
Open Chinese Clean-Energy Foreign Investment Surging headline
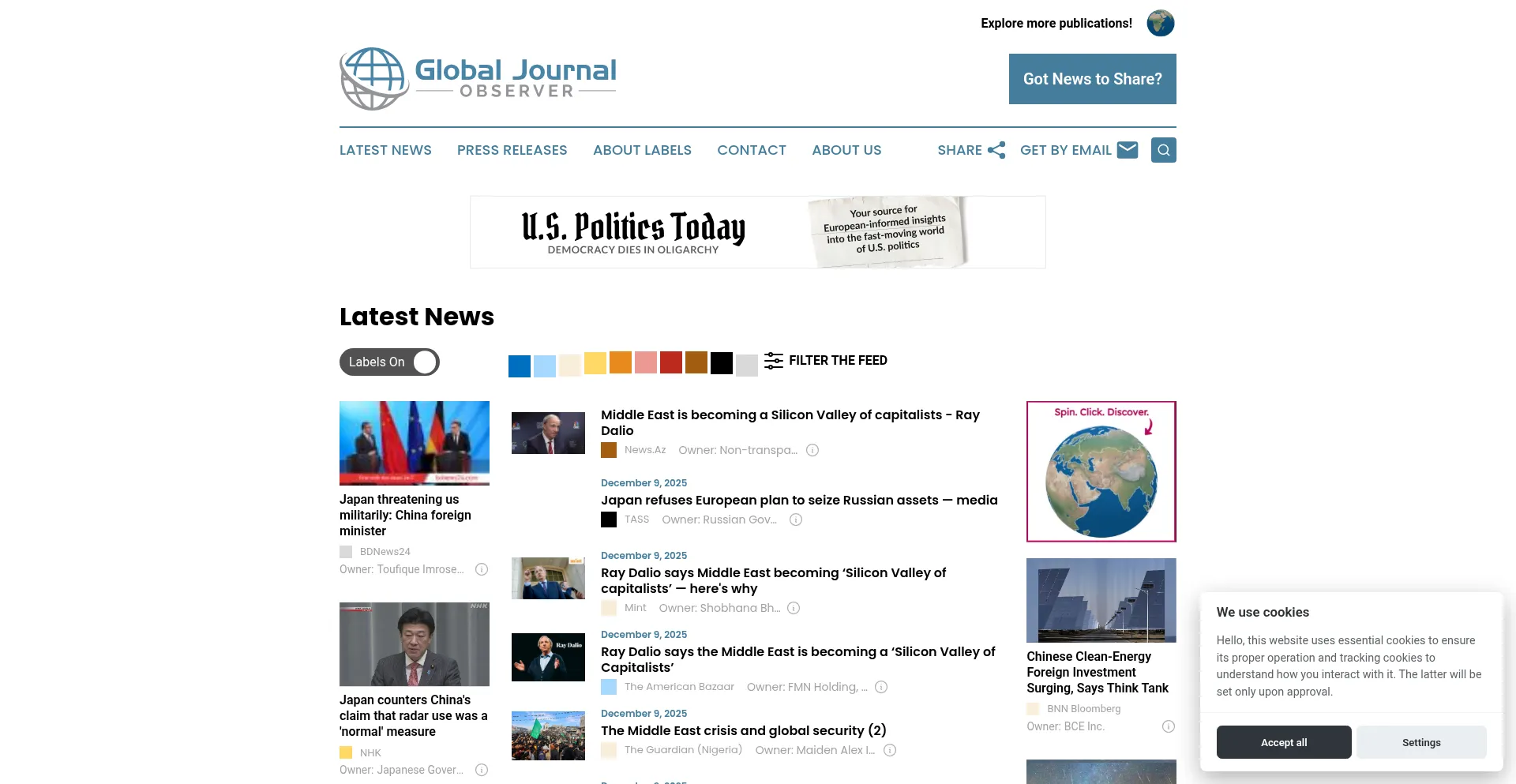click(x=1098, y=672)
